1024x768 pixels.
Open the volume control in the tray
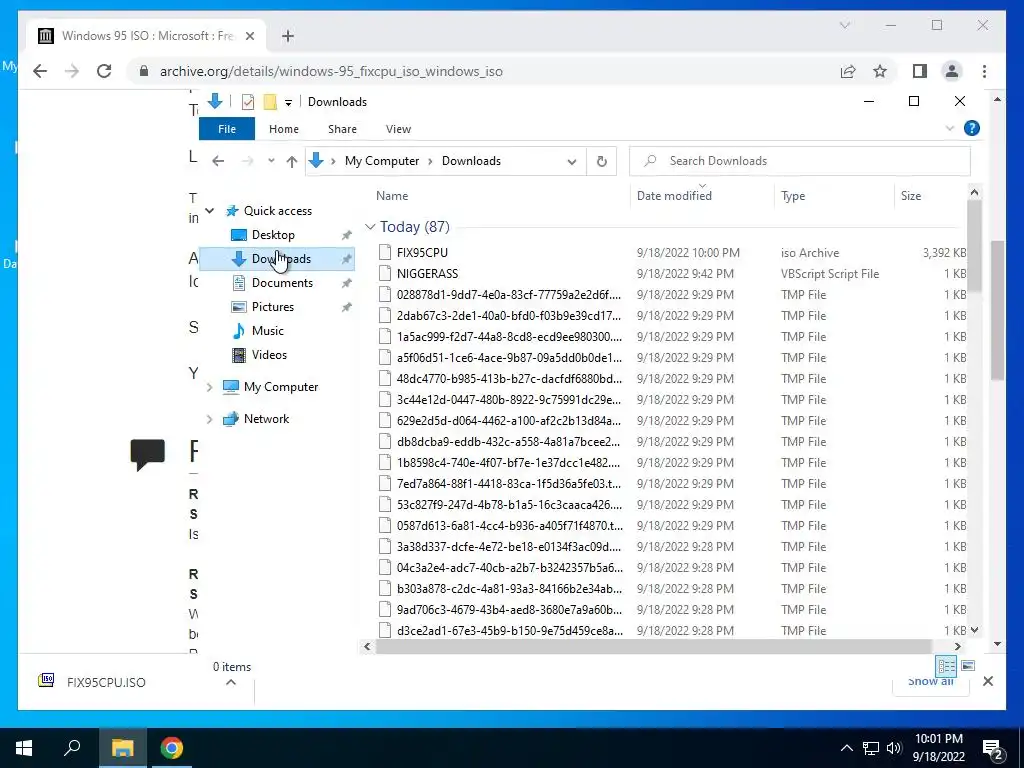click(894, 748)
